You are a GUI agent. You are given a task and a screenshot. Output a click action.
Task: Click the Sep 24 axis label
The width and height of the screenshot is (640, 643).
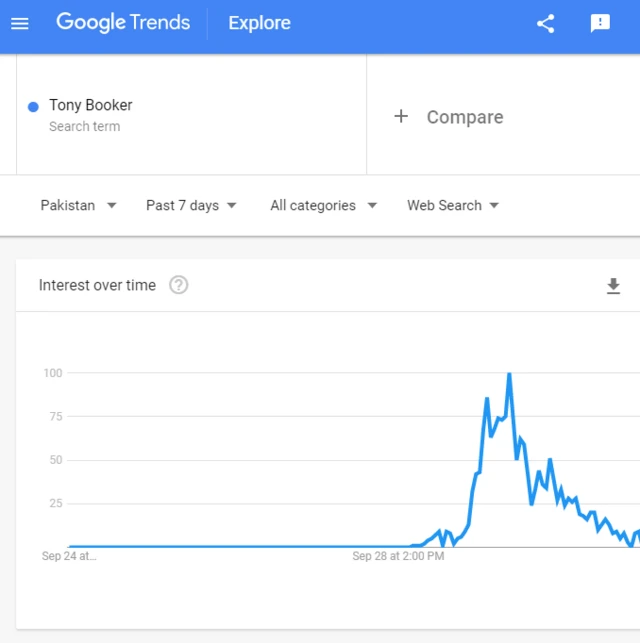pos(69,556)
